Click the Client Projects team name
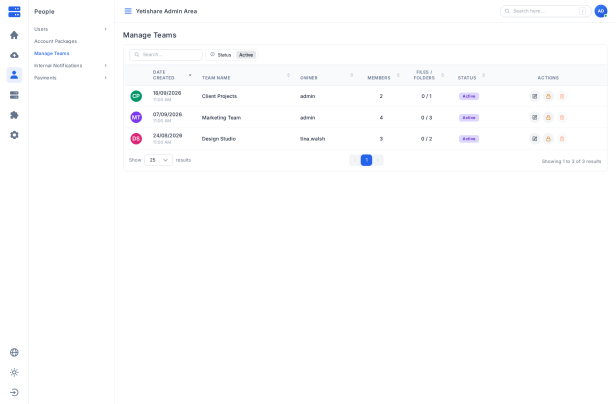This screenshot has height=404, width=616. [x=219, y=96]
